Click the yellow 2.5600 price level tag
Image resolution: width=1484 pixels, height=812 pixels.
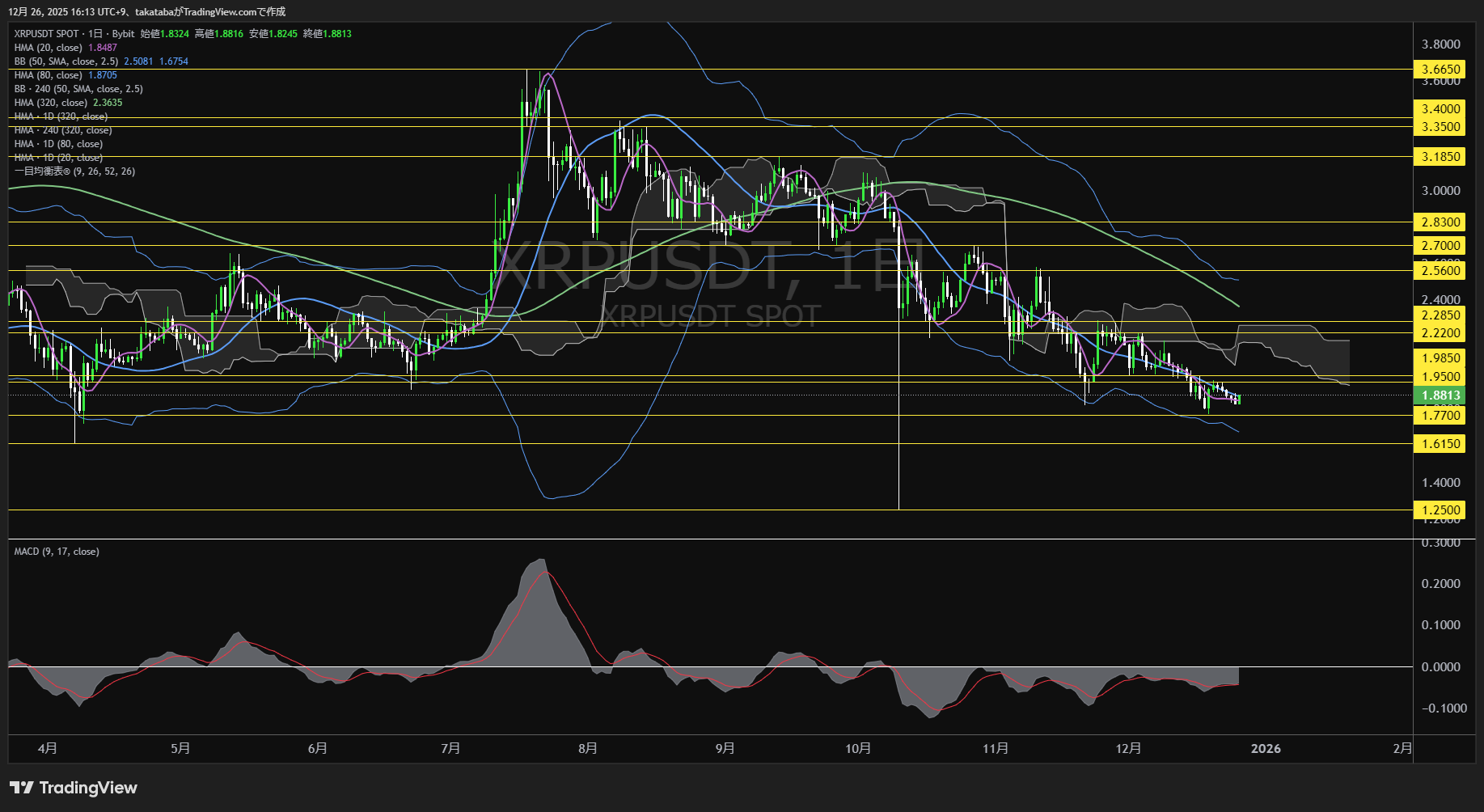[1440, 271]
